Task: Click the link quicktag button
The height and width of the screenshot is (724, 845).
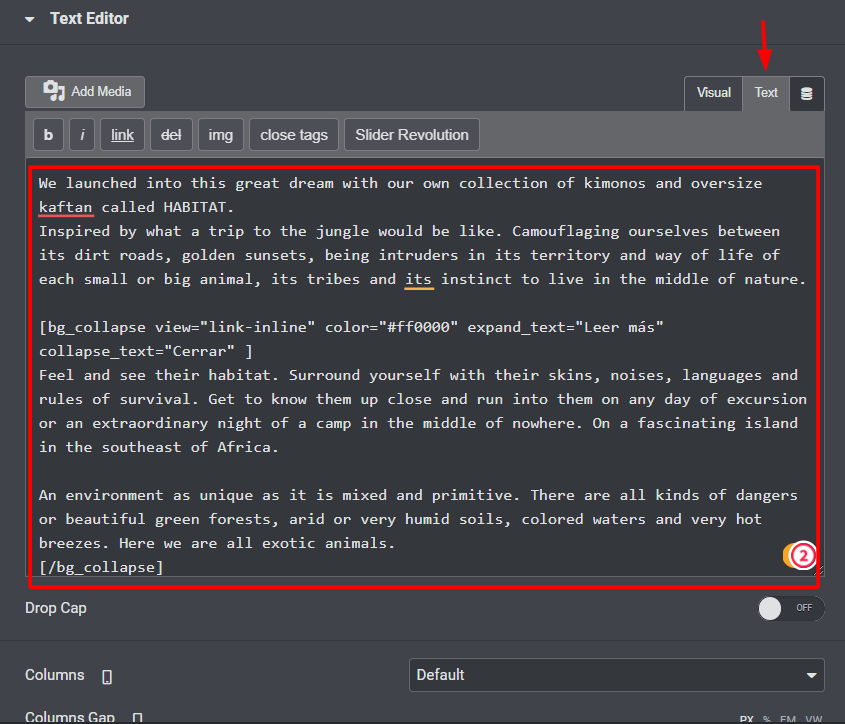Action: click(122, 135)
